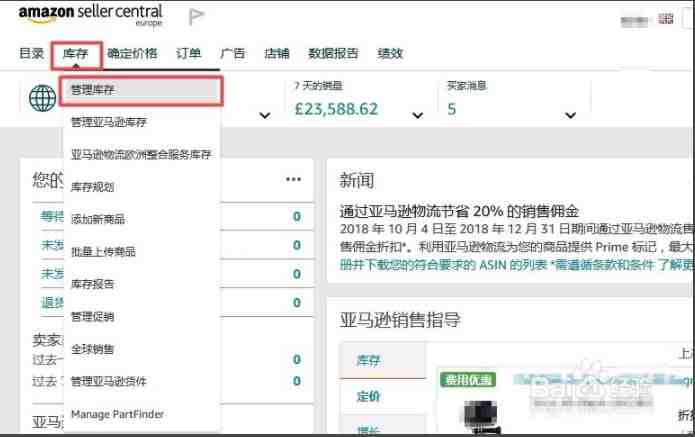Viewport: 695px width, 437px height.
Task: Select 管理库存 from the dropdown
Action: coord(141,91)
